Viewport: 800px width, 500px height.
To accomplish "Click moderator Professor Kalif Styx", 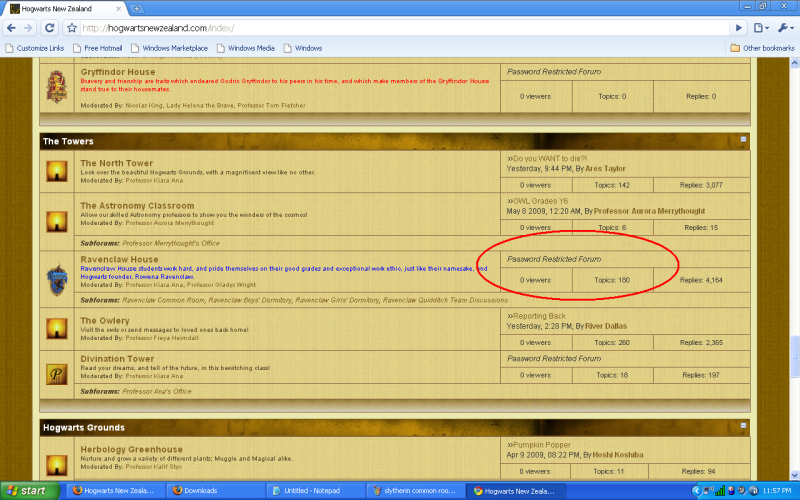I will click(154, 466).
